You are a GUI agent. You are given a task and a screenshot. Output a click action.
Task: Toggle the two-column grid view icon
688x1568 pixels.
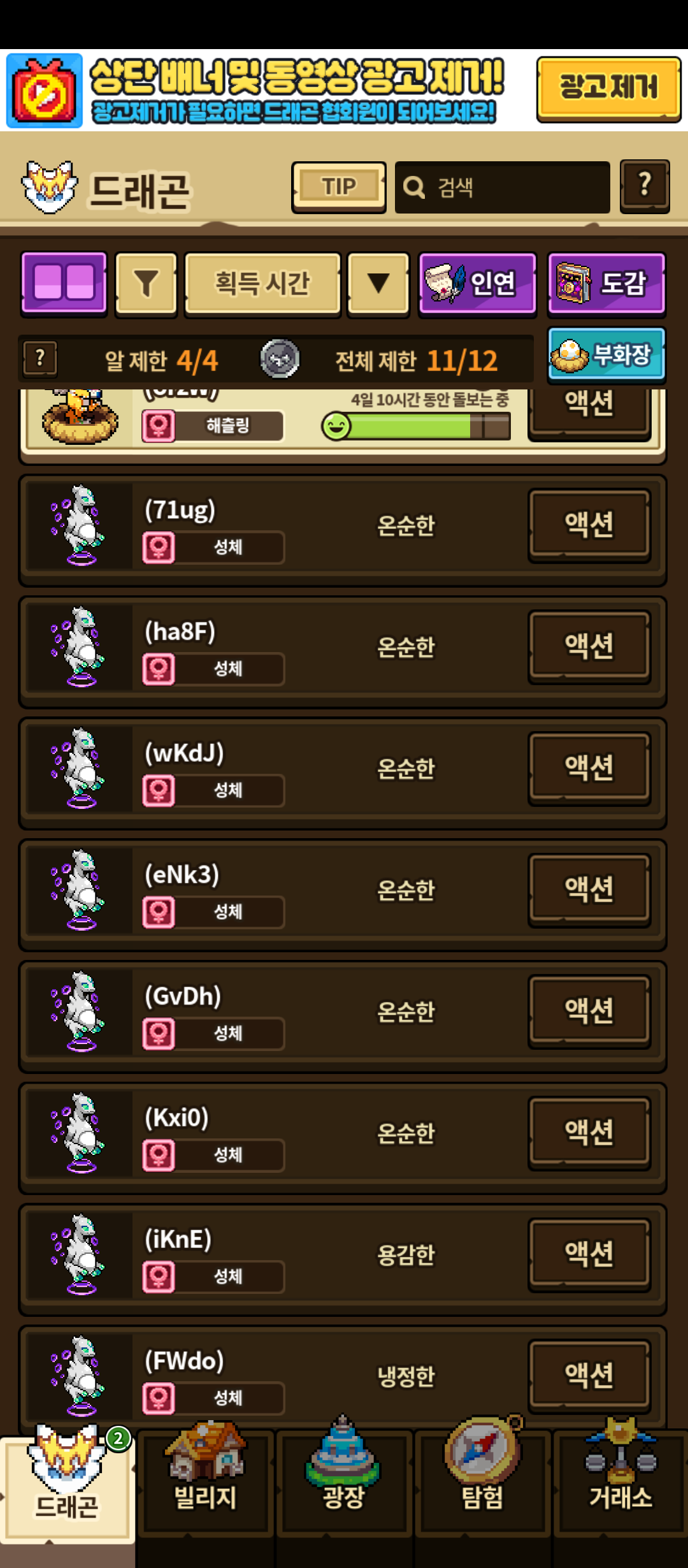coord(64,284)
